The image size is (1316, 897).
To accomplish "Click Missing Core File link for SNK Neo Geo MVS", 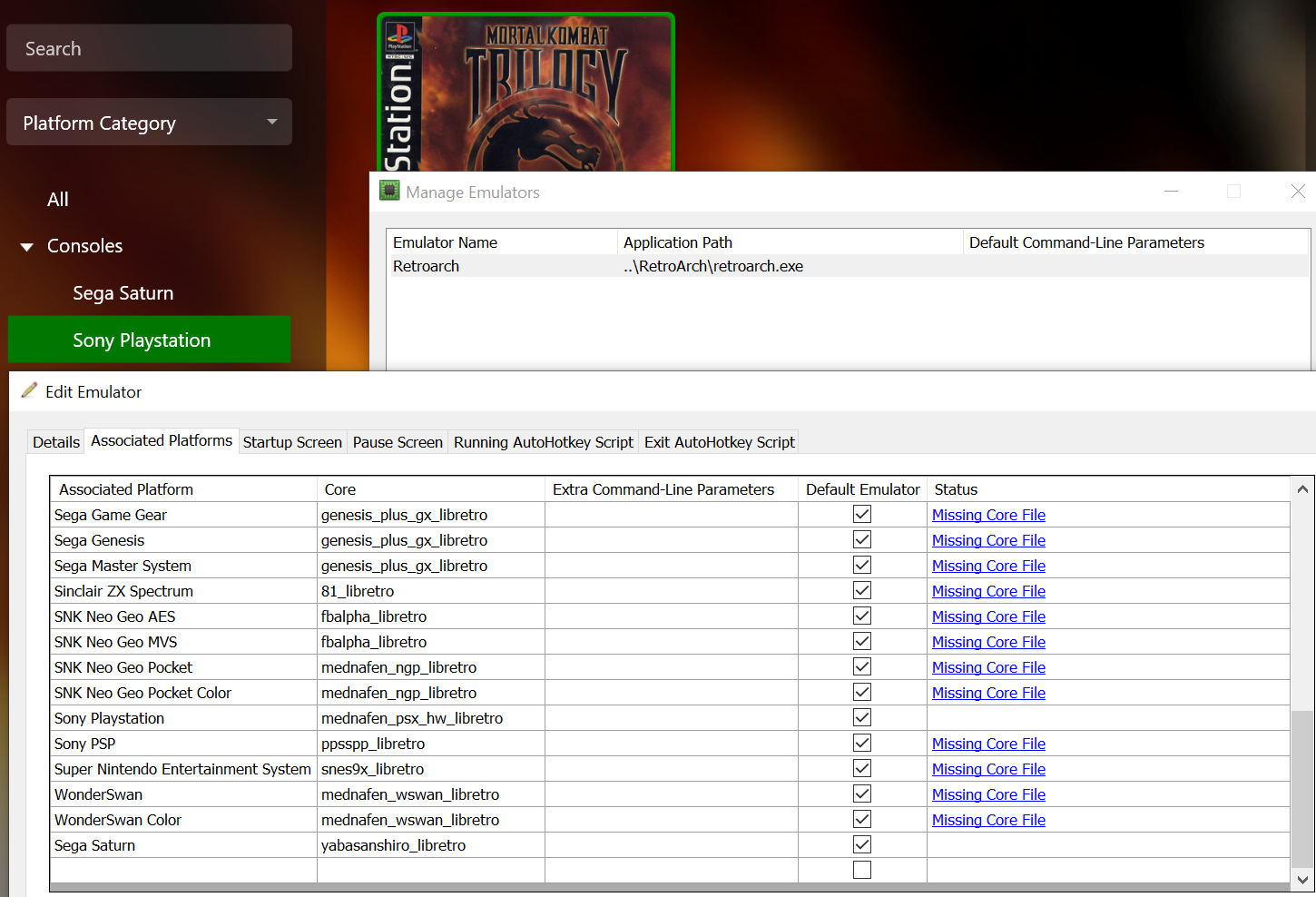I will (x=988, y=642).
